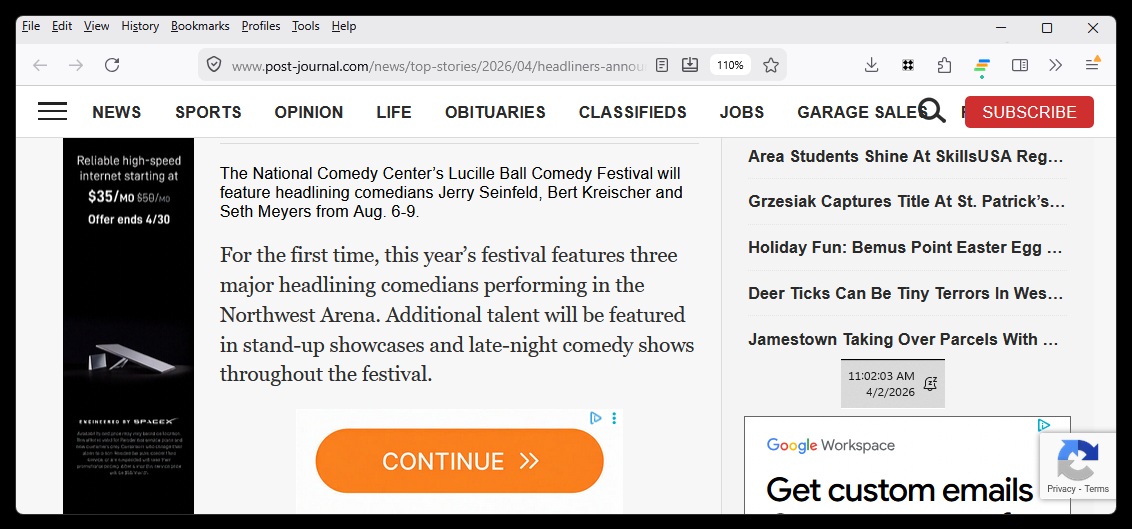Bookmark this page with the star icon

pyautogui.click(x=771, y=65)
